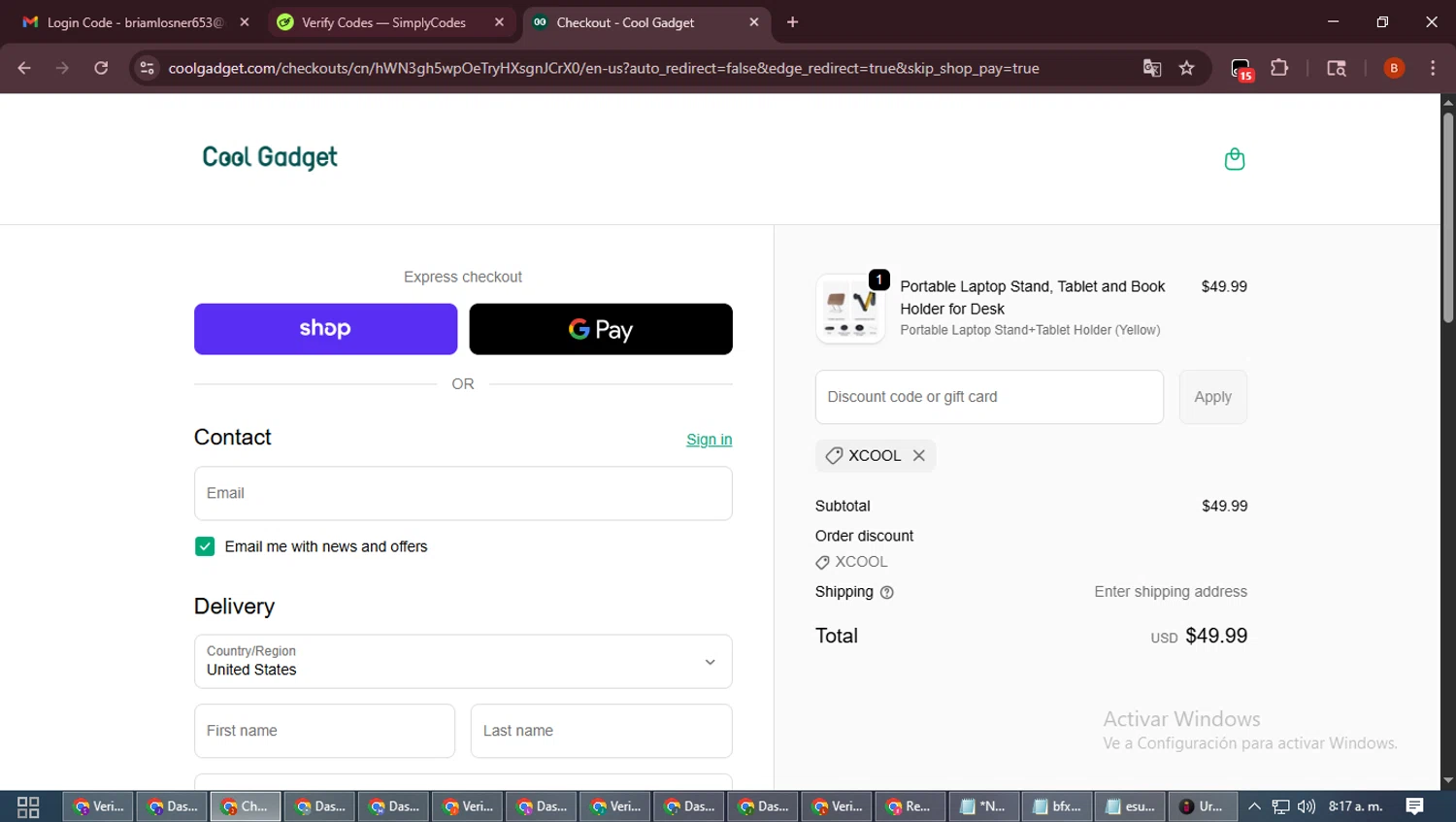Open the 'Ch...' Chrome taskbar window

point(246,806)
